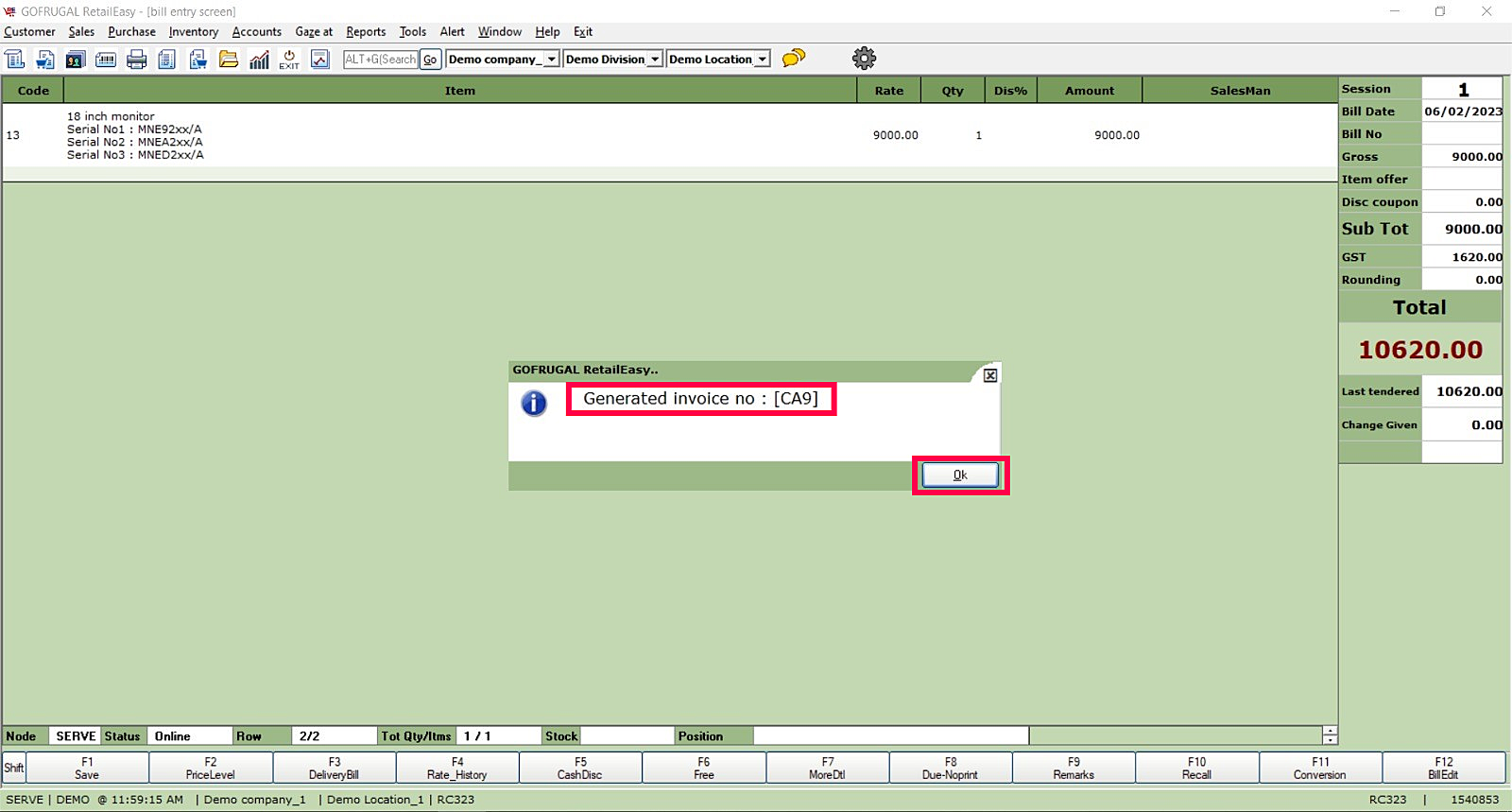Click the Bill Date value 06/02/2023

click(x=1463, y=112)
